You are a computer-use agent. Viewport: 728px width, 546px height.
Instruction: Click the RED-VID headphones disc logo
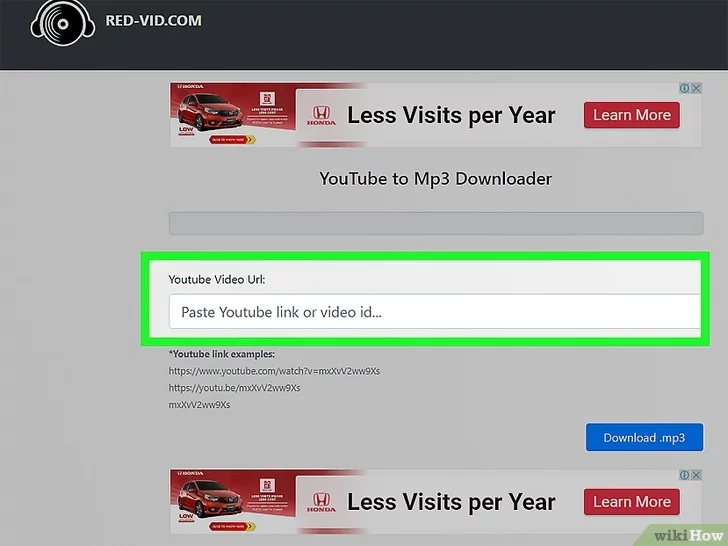63,22
